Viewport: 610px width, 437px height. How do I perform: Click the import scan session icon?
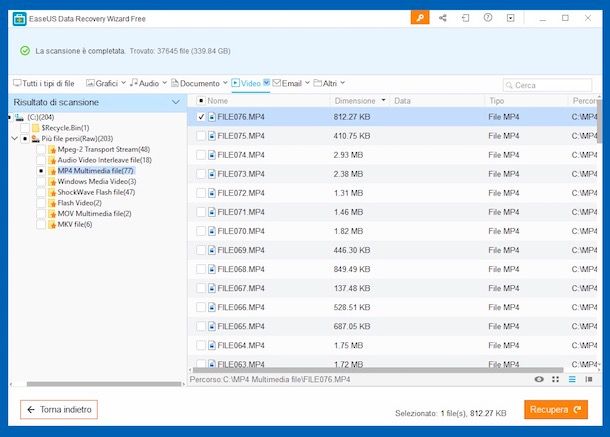click(465, 18)
